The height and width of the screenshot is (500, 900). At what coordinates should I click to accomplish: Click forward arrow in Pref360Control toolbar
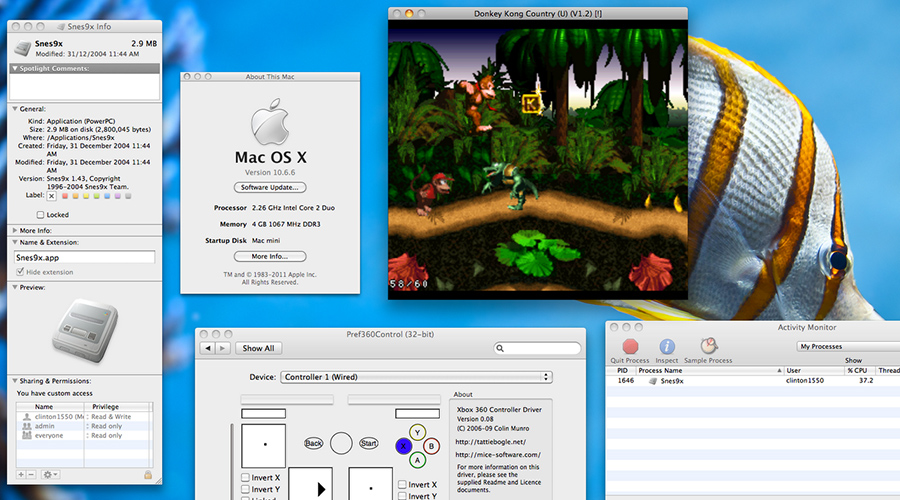tap(223, 348)
